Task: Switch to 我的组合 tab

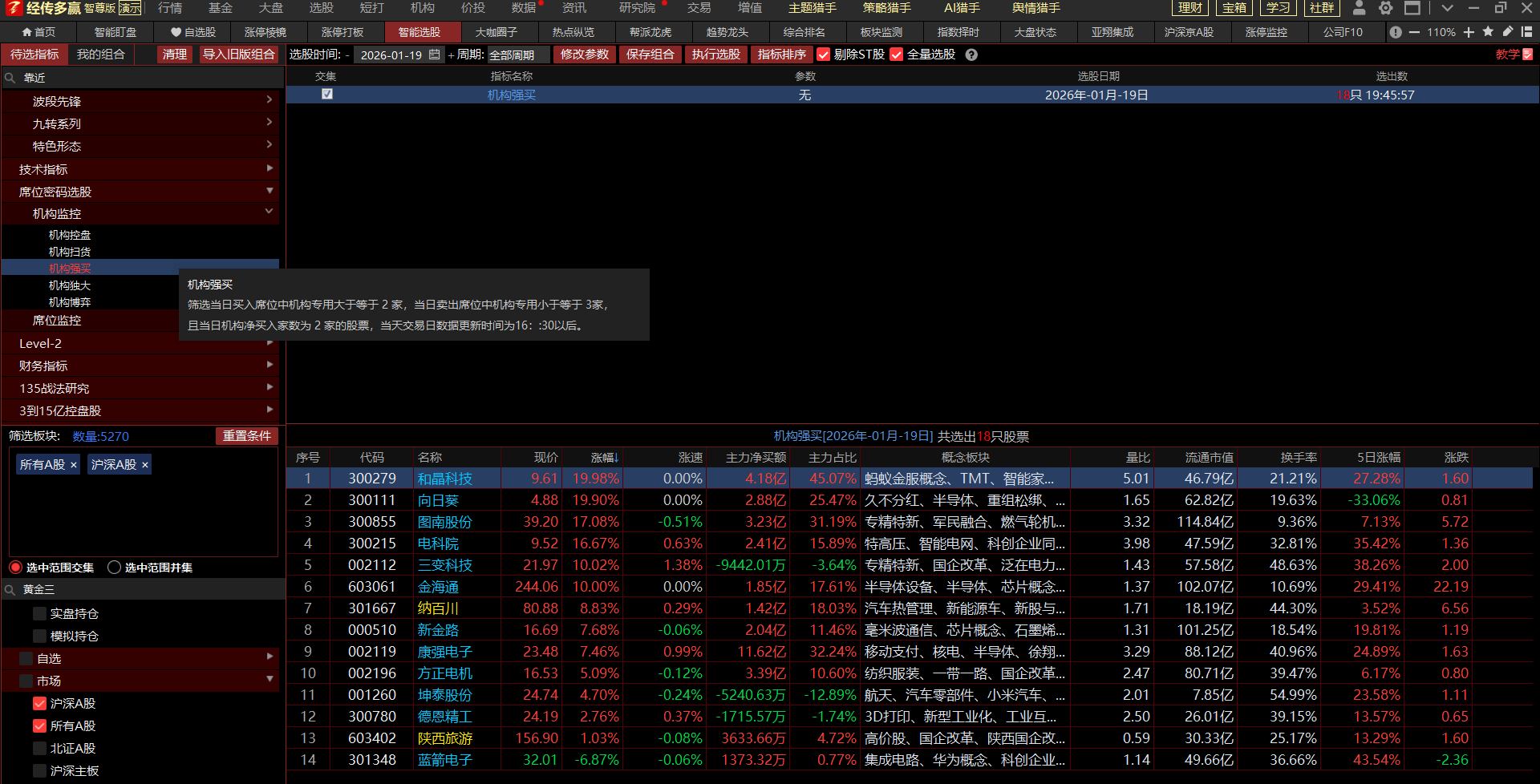Action: pos(101,55)
